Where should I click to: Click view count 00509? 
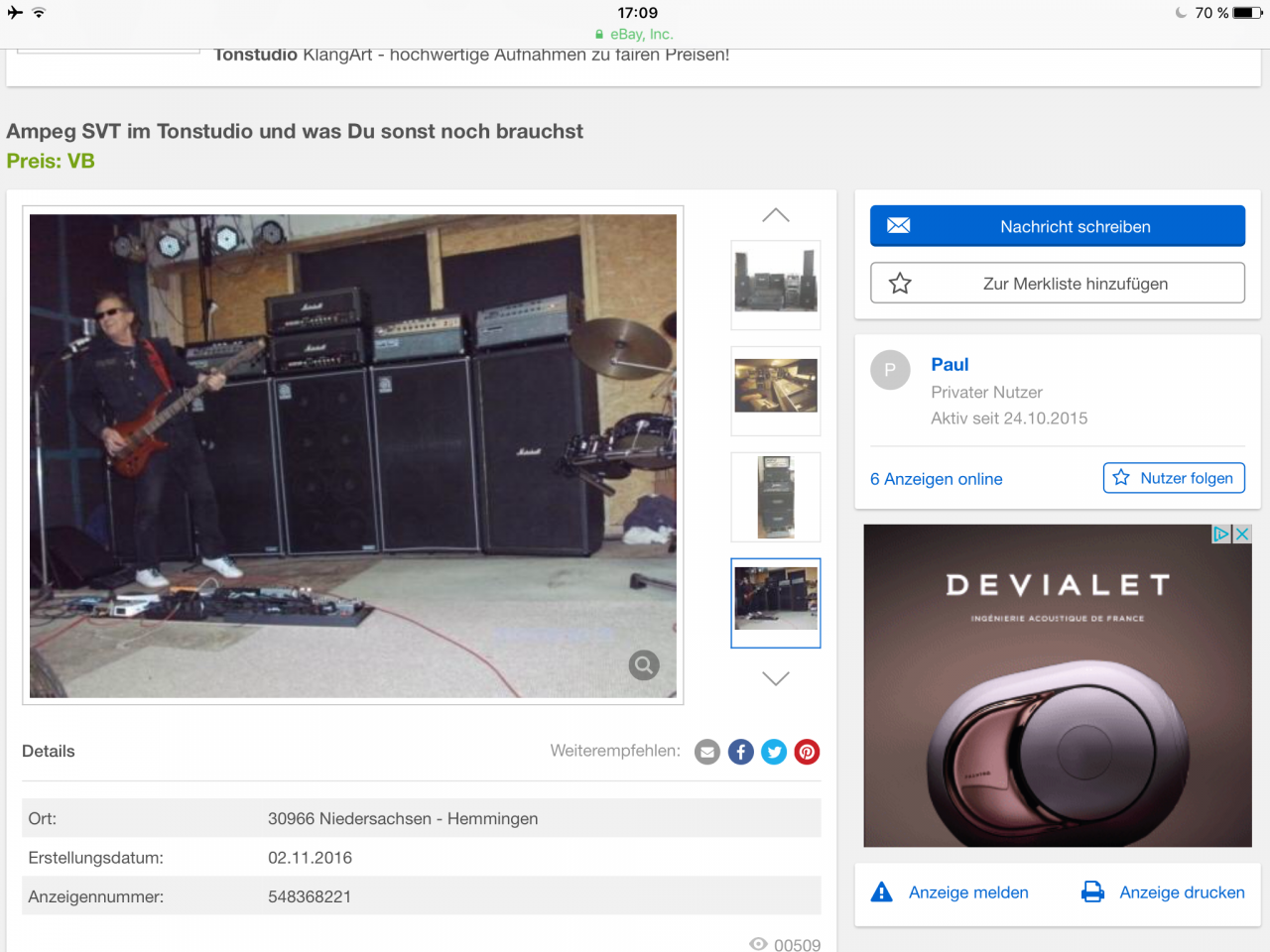click(x=797, y=945)
